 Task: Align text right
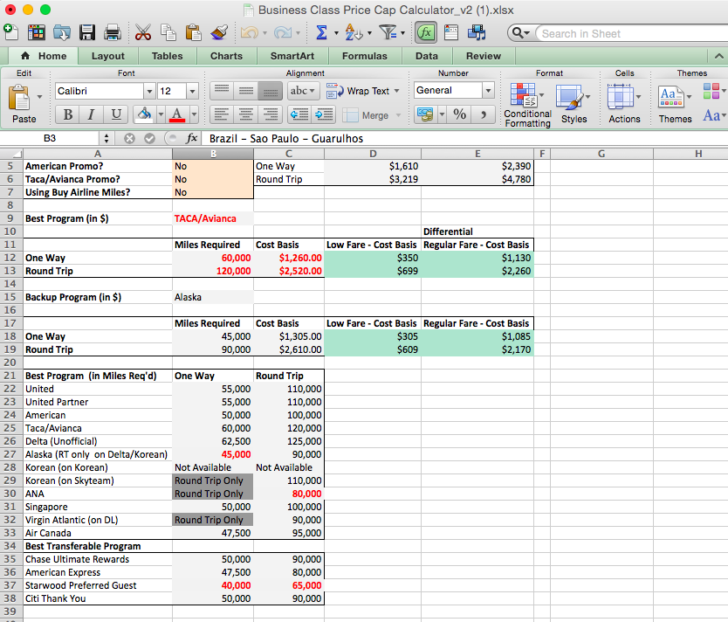pyautogui.click(x=270, y=115)
